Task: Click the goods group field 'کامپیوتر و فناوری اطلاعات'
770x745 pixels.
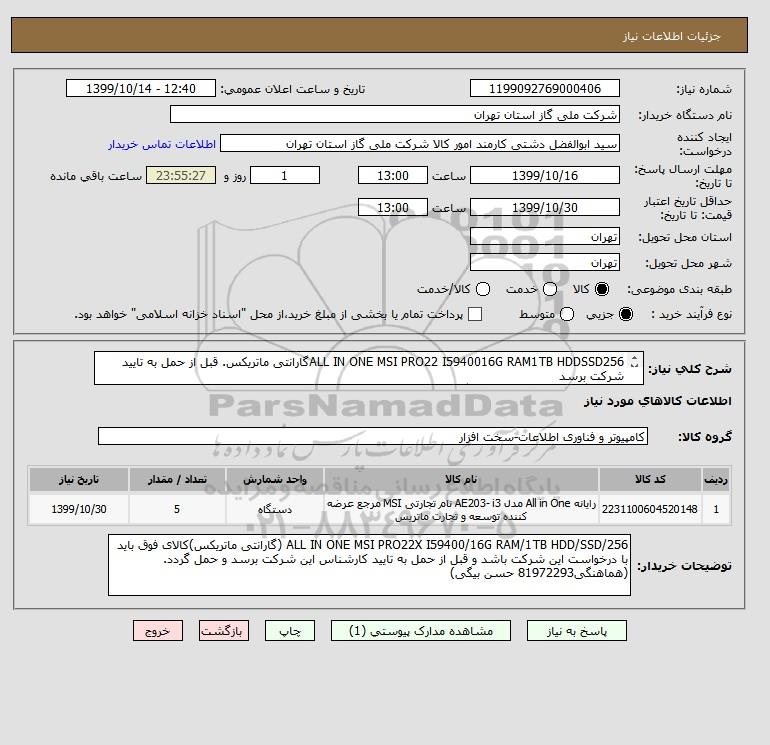Action: coord(373,436)
